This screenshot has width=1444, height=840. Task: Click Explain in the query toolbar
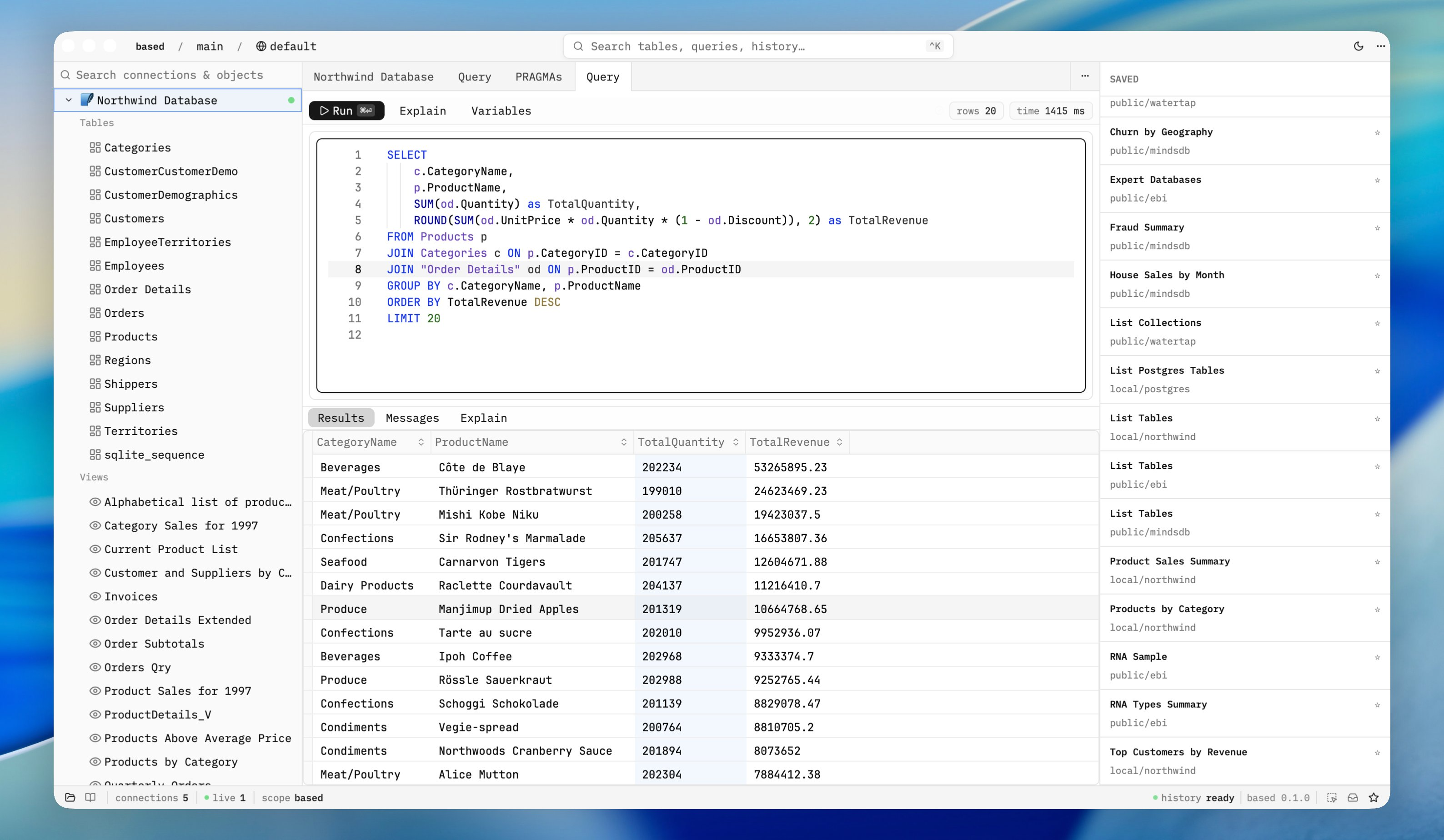pos(422,110)
